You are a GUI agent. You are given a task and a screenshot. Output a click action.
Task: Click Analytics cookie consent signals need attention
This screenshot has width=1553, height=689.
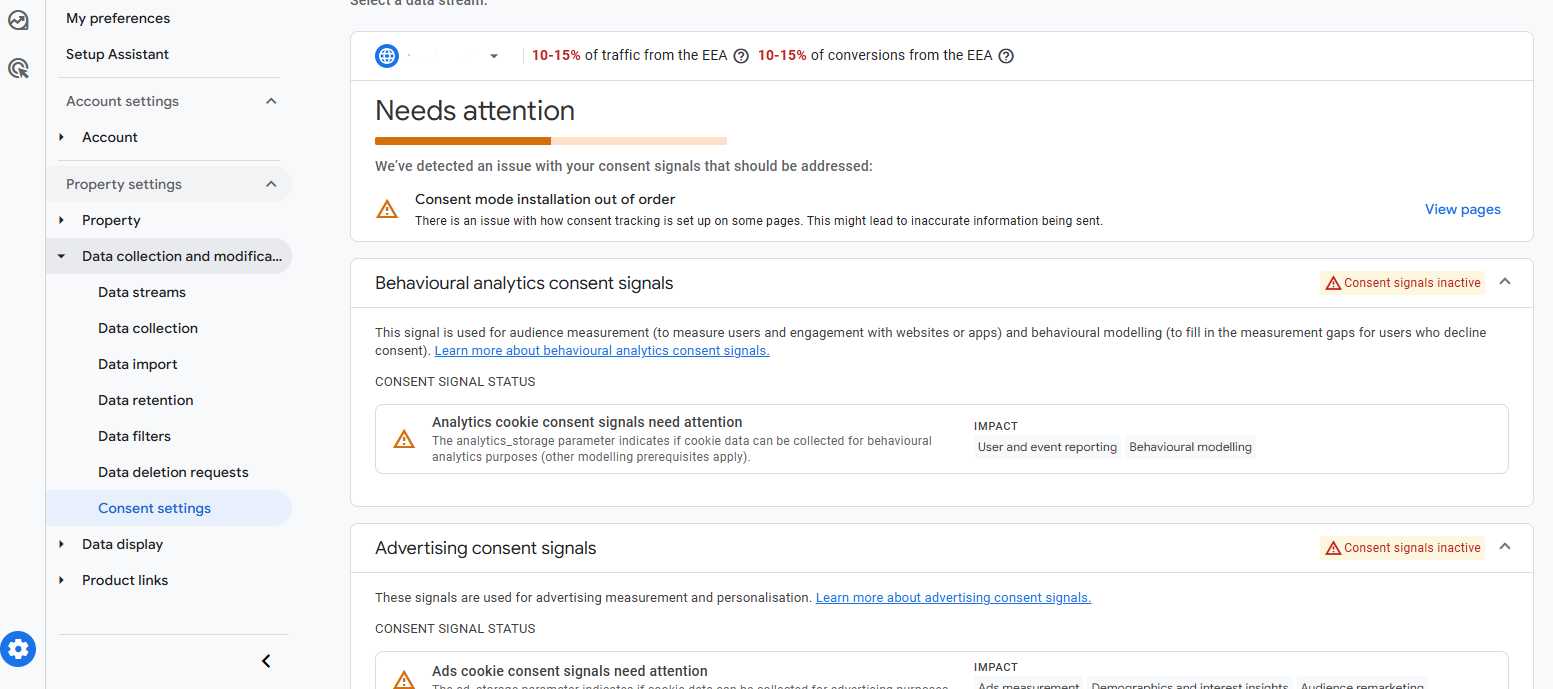[x=587, y=422]
